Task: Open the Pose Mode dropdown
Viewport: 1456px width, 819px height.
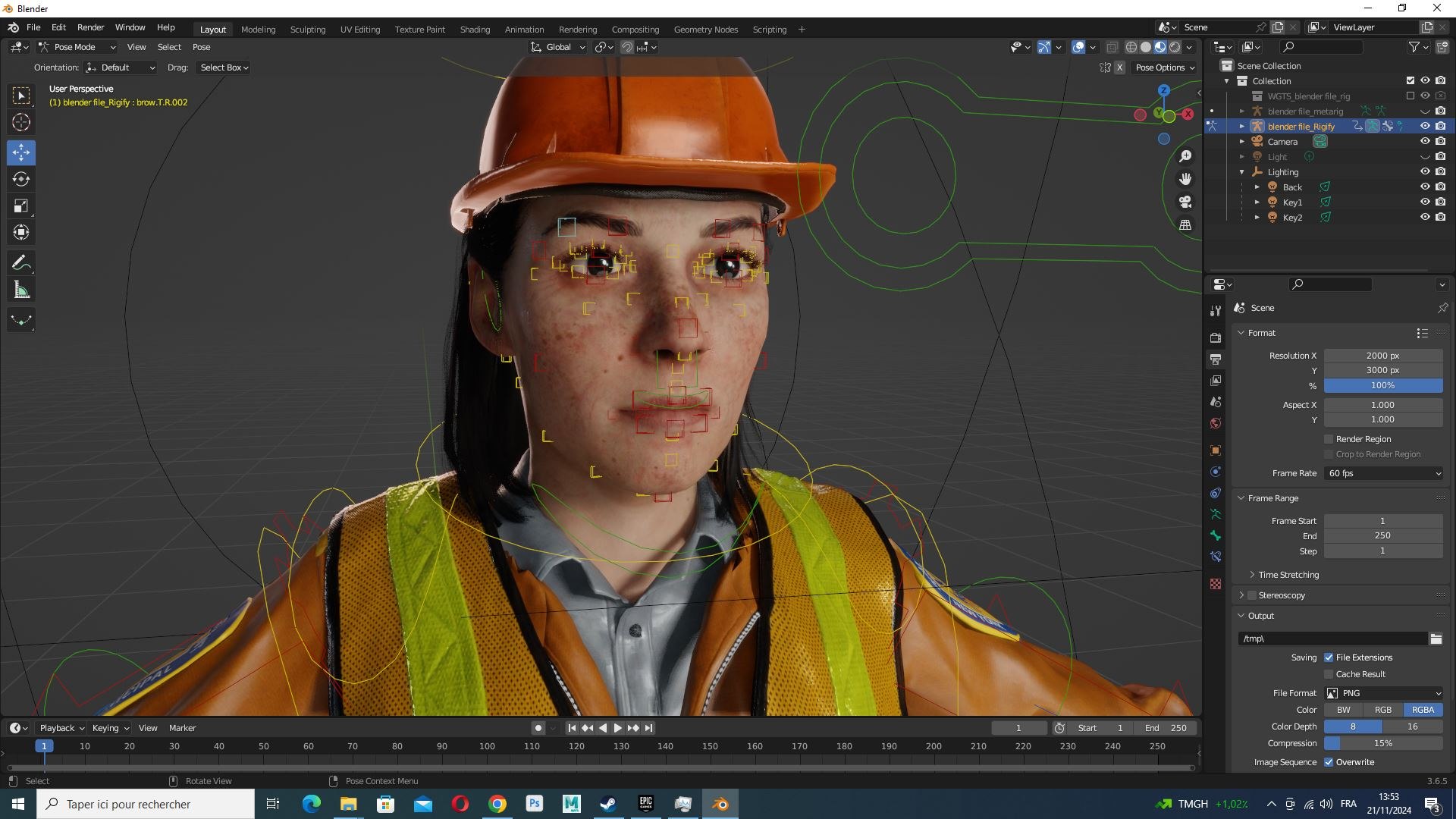Action: tap(77, 47)
